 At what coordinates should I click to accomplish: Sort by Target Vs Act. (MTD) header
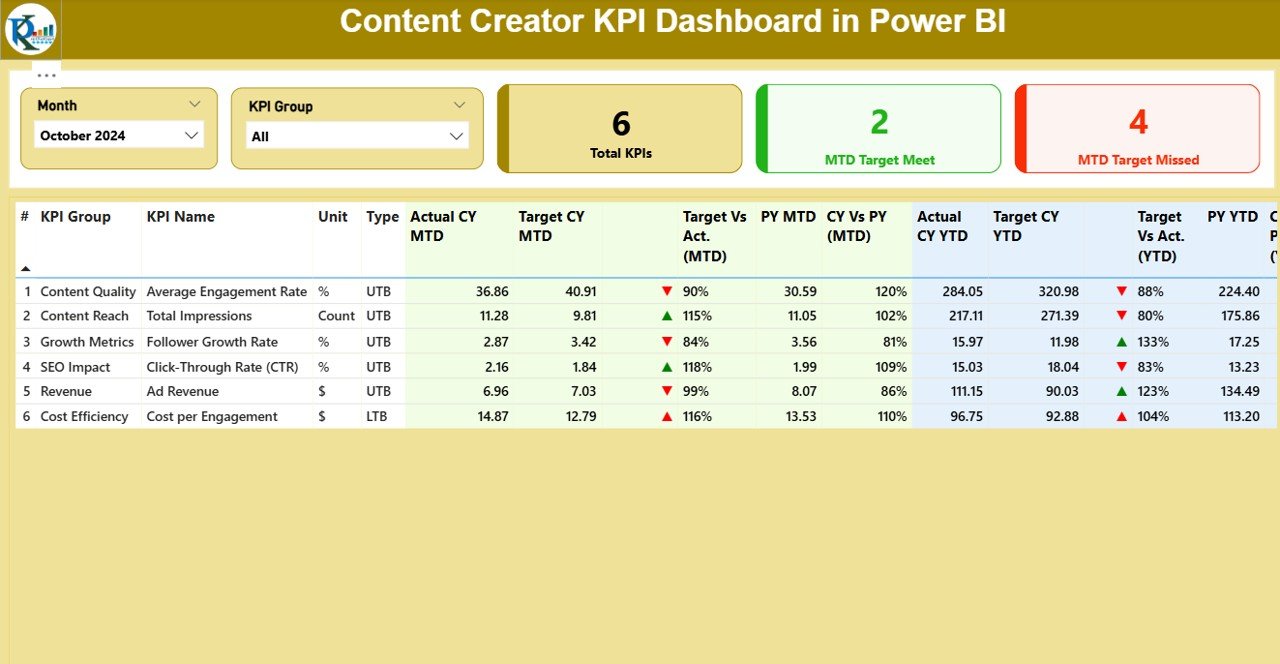[x=714, y=237]
